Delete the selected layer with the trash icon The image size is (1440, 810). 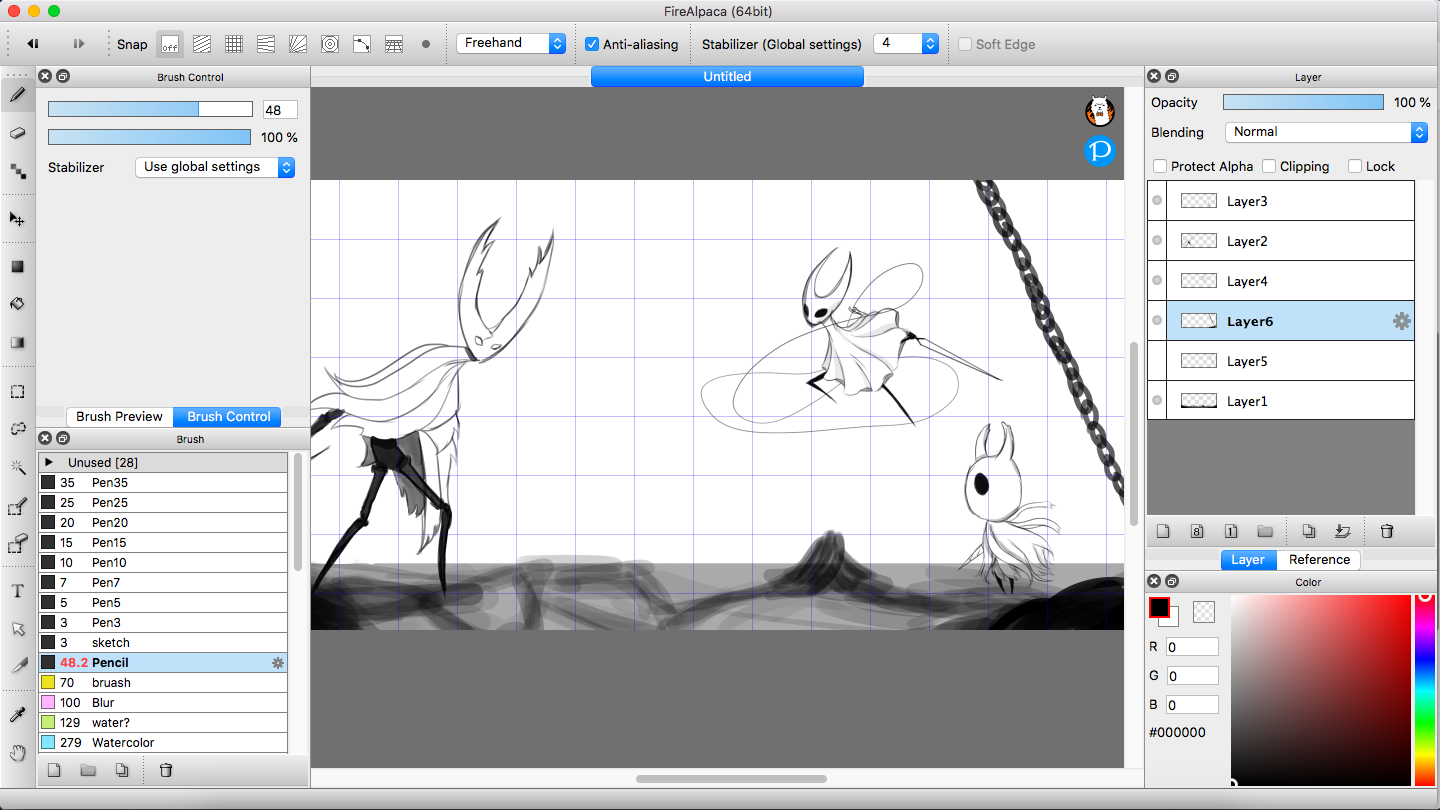click(1387, 531)
